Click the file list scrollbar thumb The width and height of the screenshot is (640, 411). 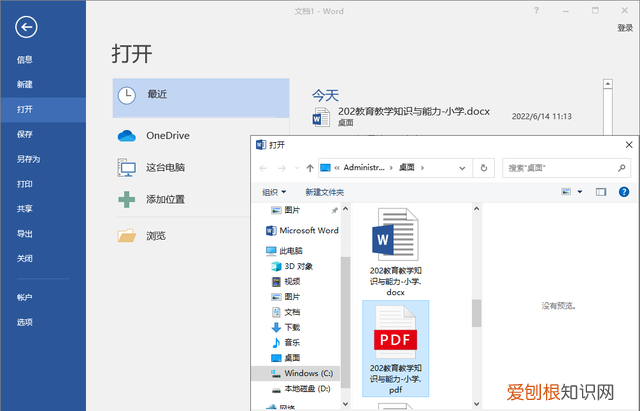tap(476, 313)
